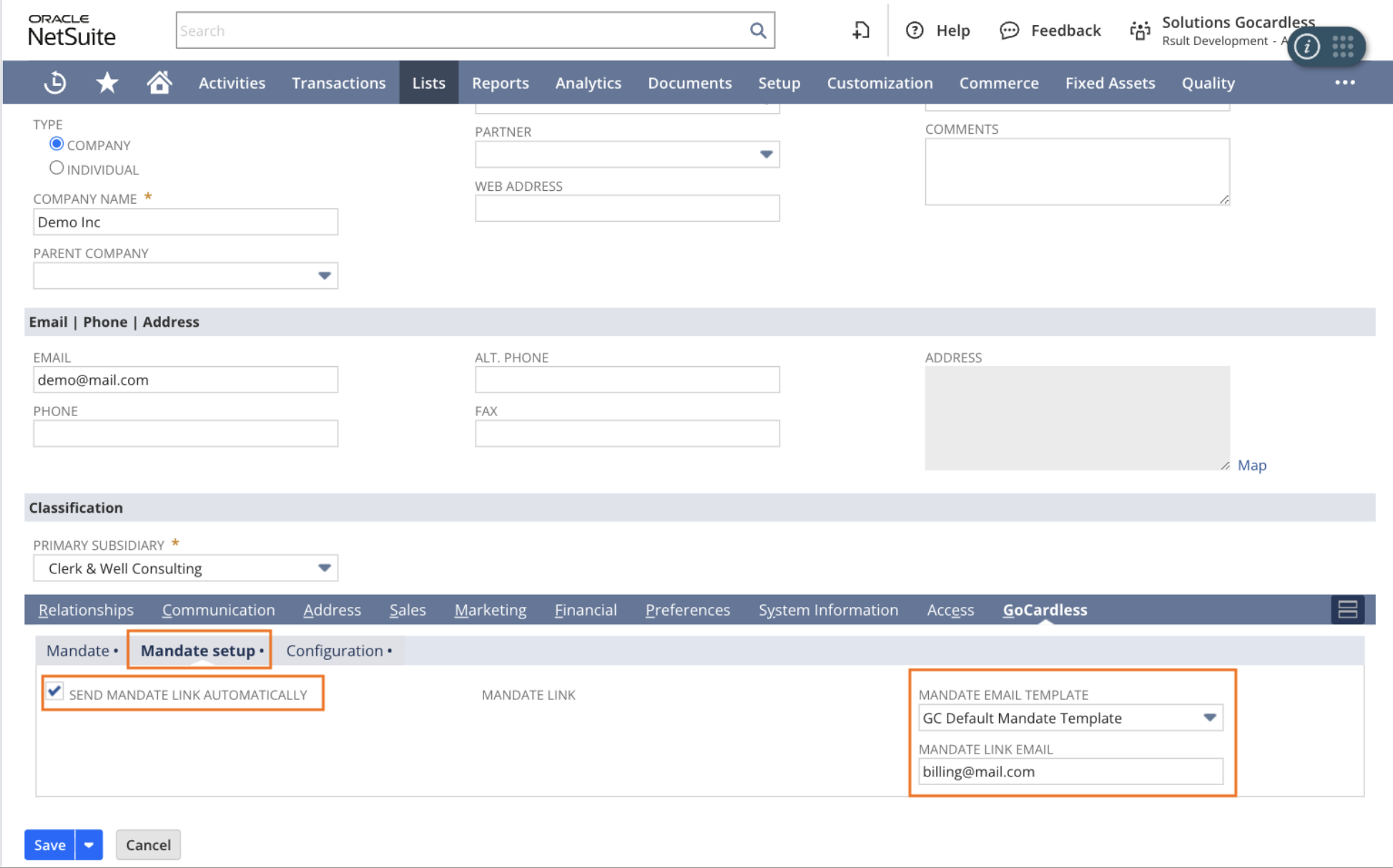This screenshot has width=1393, height=868.
Task: Open the Primary Subsidiary dropdown
Action: (324, 568)
